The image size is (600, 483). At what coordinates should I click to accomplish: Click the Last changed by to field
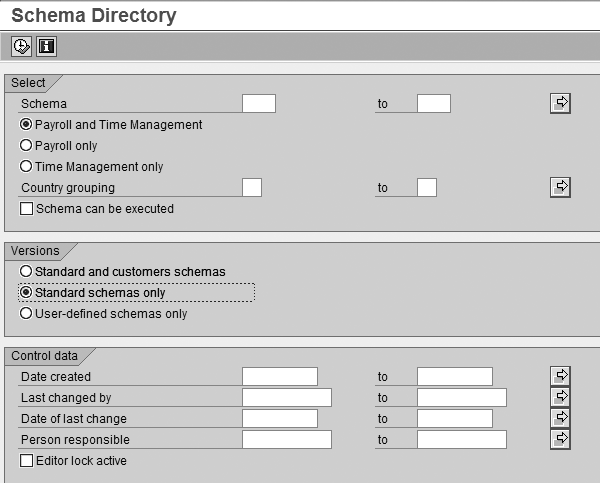click(461, 397)
